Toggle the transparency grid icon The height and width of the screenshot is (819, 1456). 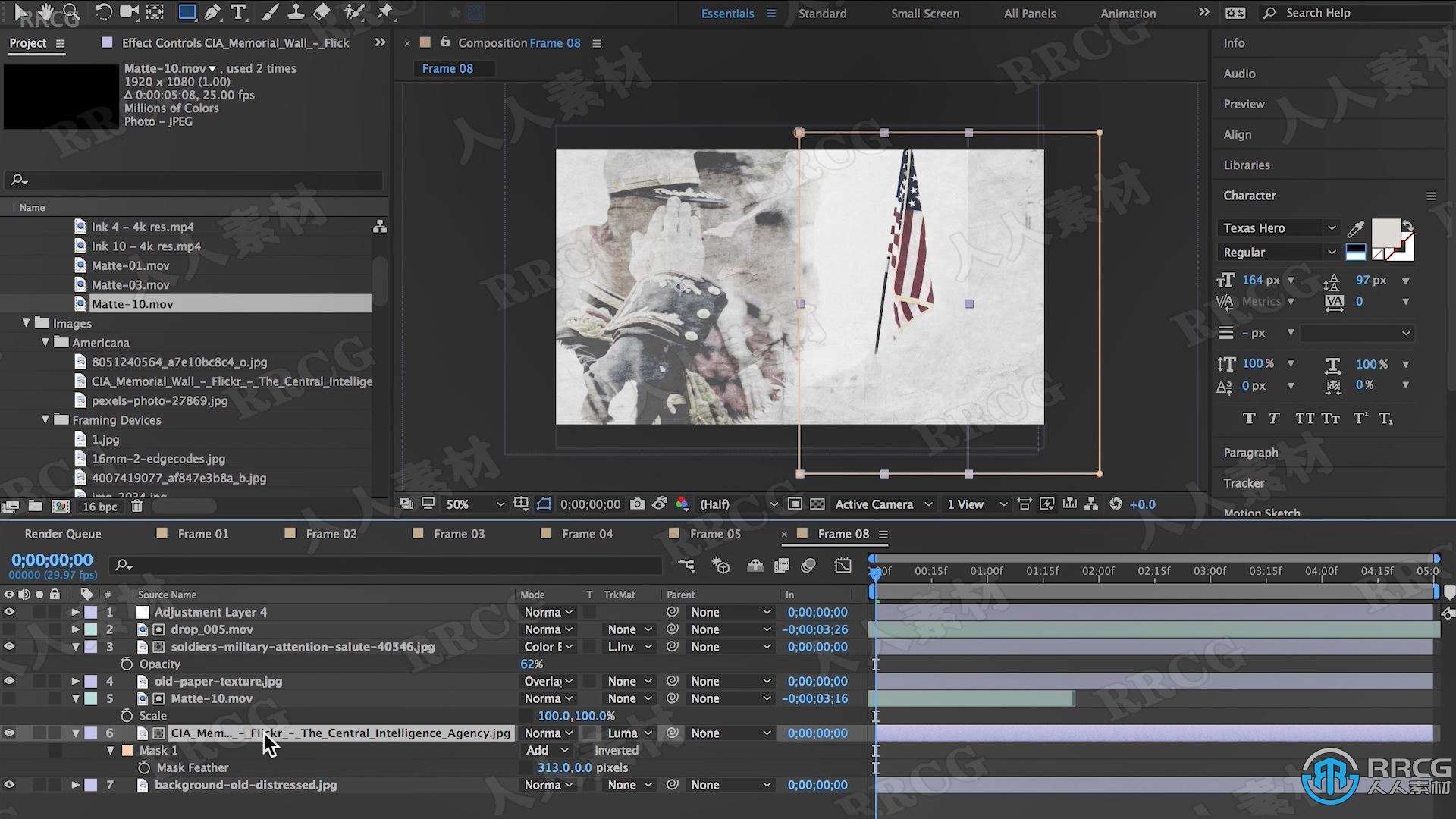pos(817,504)
